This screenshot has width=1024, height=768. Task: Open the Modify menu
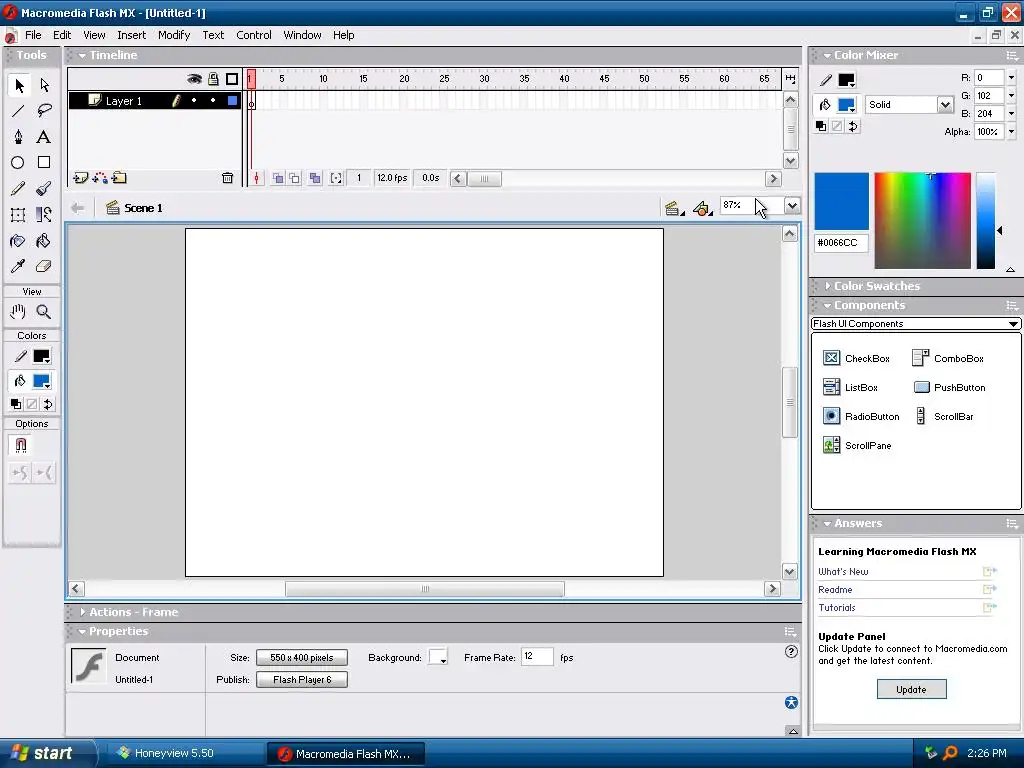click(x=174, y=35)
